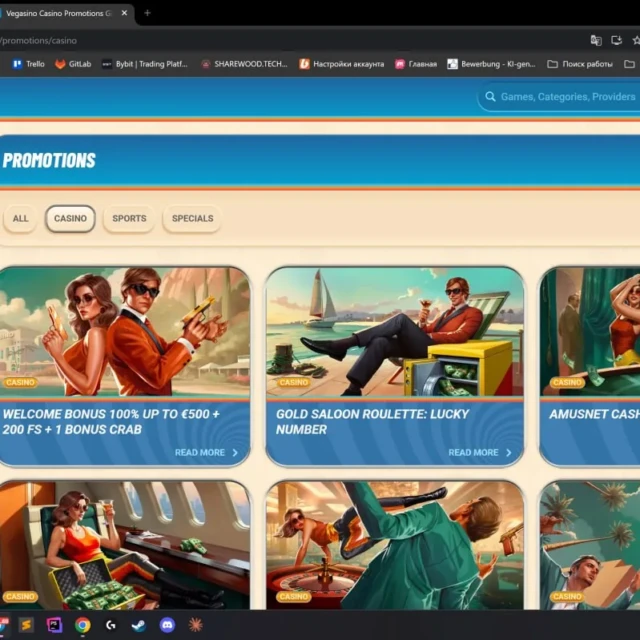Click the Read More arrow on Welcome Bonus
Viewport: 640px width, 640px height.
(x=235, y=453)
